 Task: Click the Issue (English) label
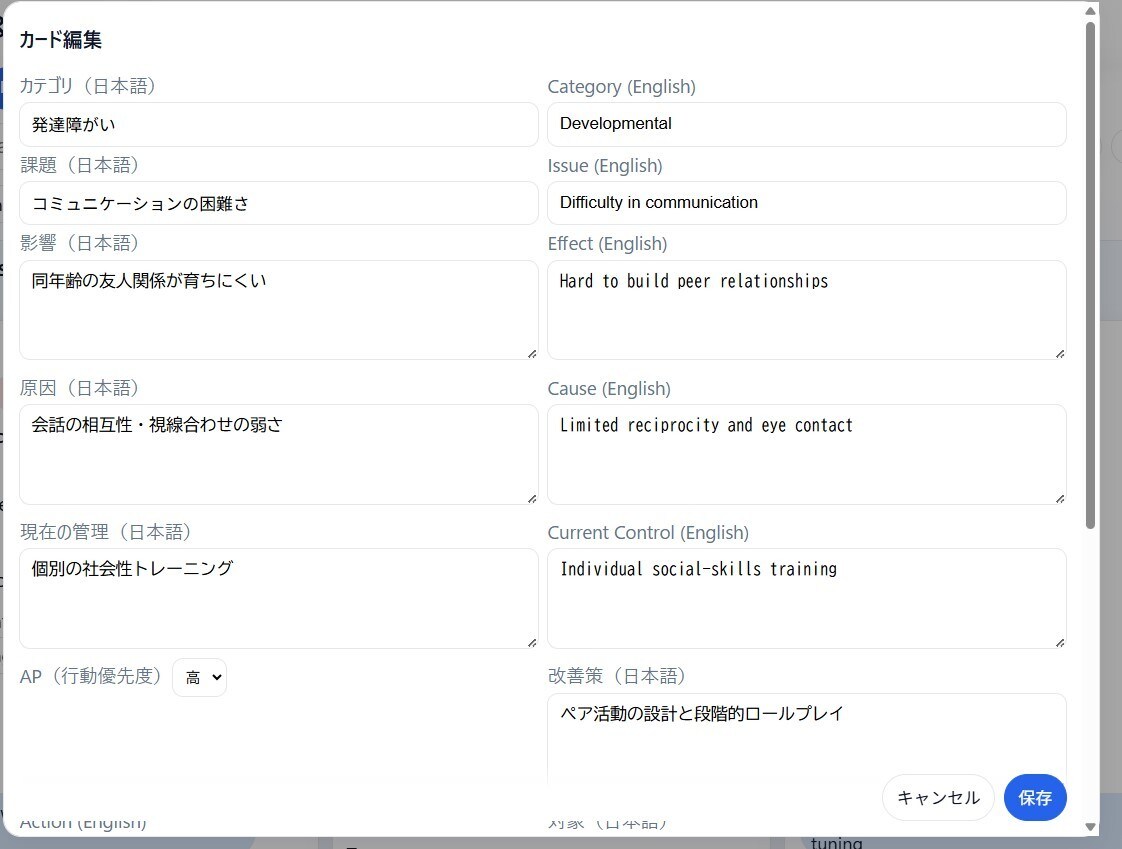pyautogui.click(x=605, y=165)
